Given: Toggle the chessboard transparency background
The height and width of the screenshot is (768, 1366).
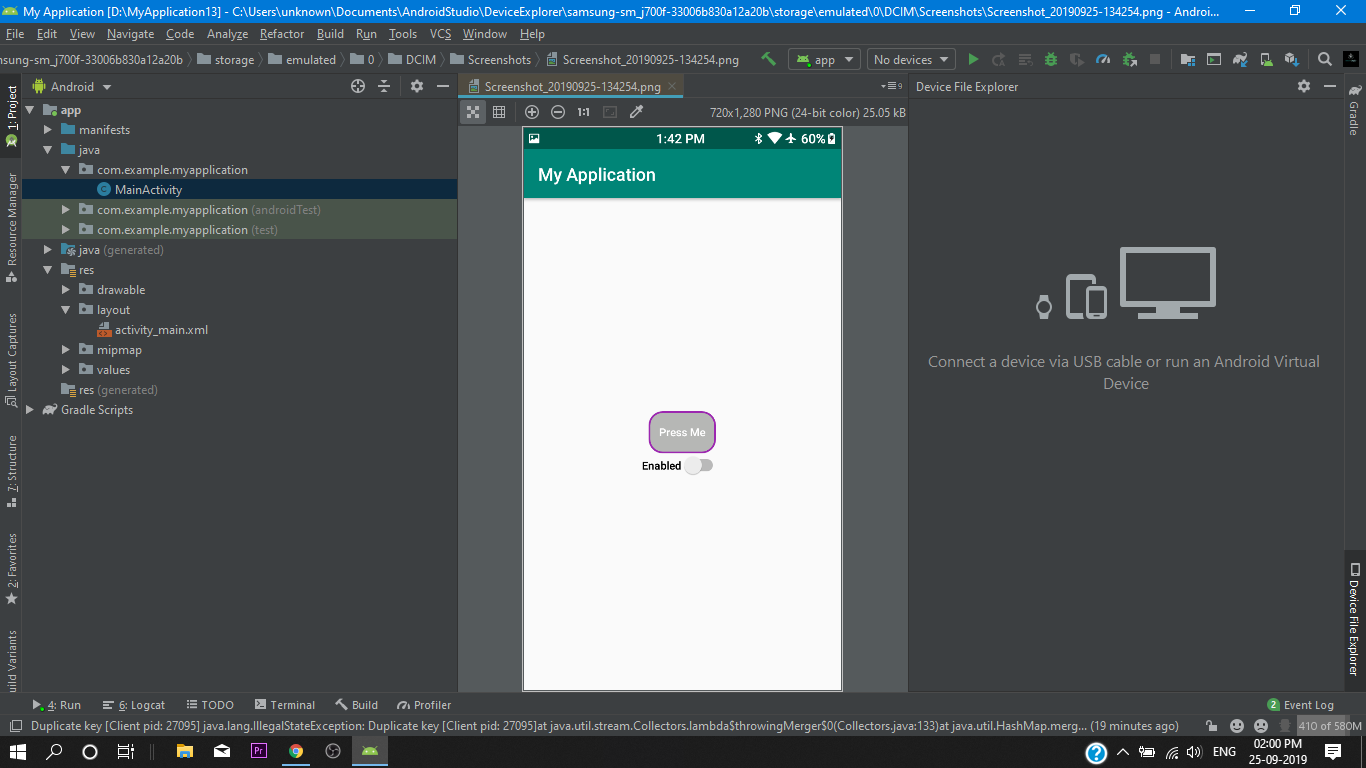Looking at the screenshot, I should (473, 112).
